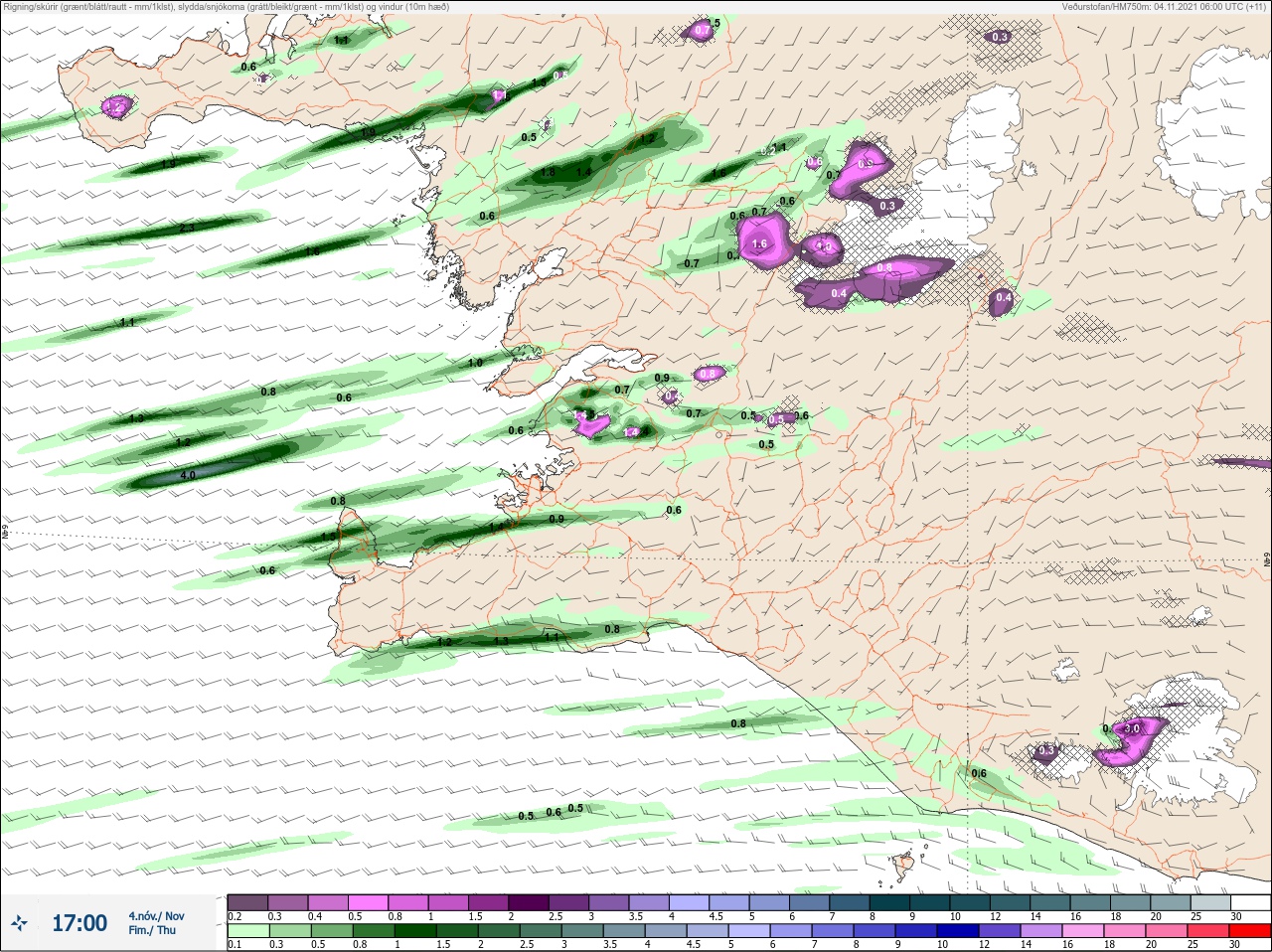Click the 4.0 rain value offshore
The image size is (1272, 952).
tap(187, 476)
